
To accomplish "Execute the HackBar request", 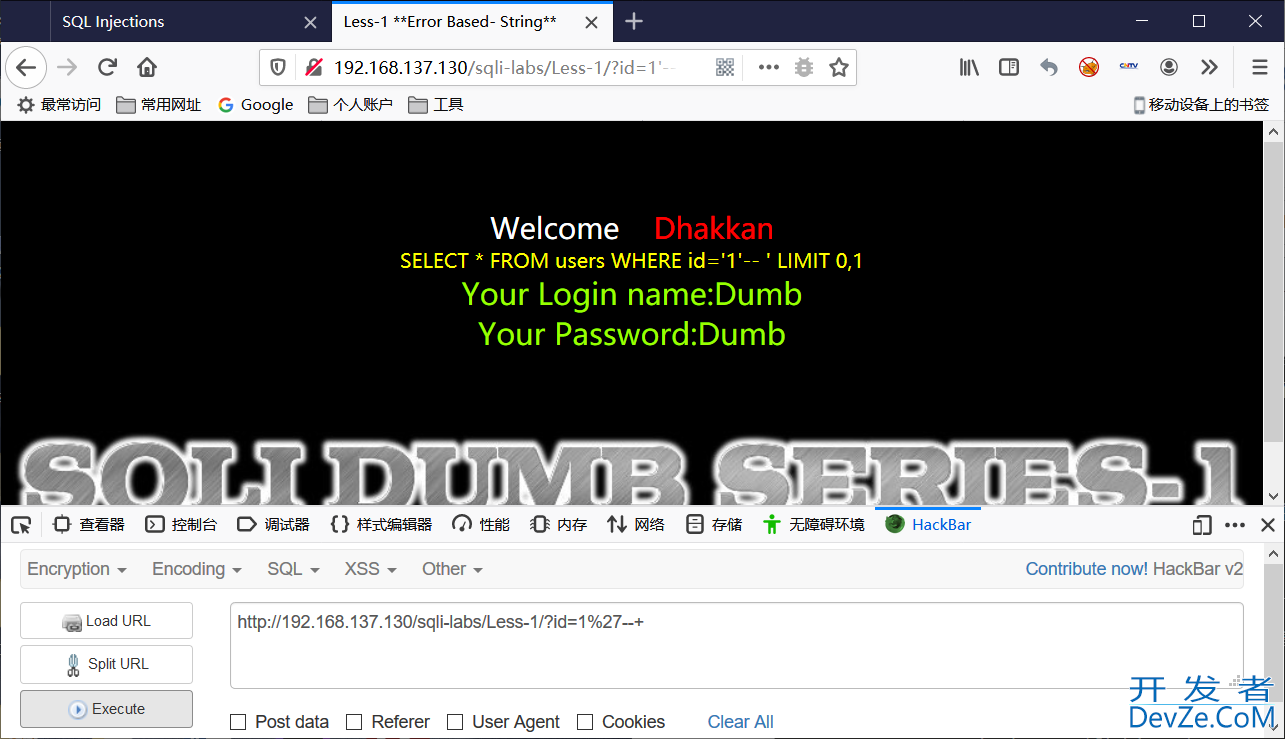I will click(106, 709).
